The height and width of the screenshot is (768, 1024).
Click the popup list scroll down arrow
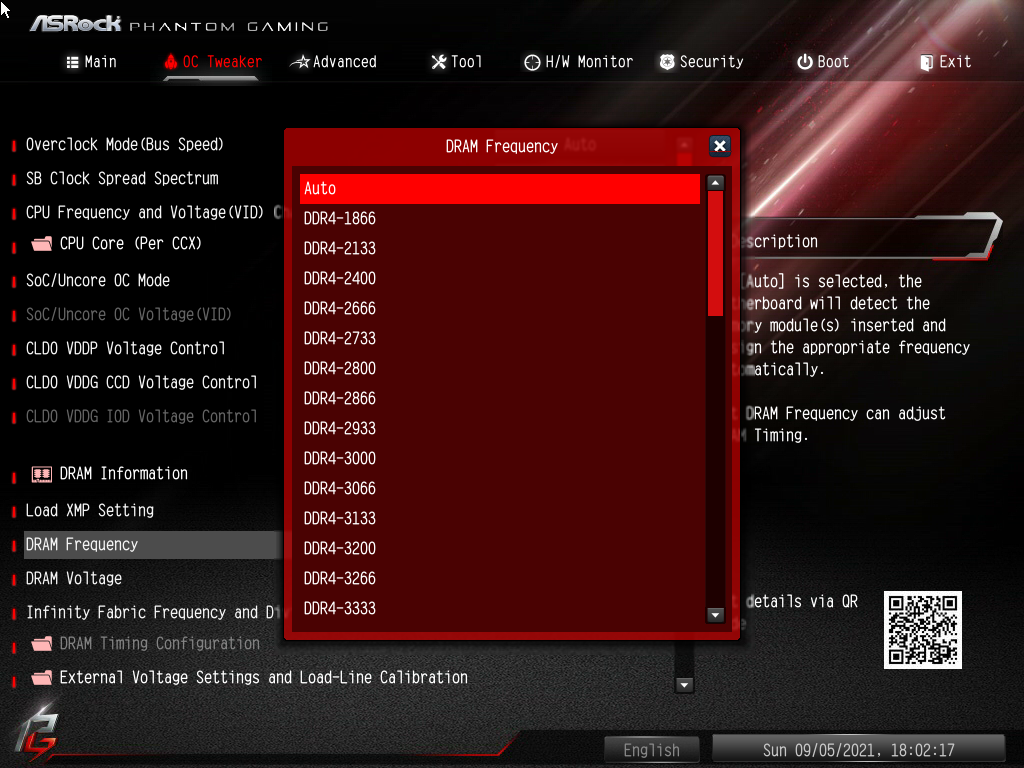716,615
